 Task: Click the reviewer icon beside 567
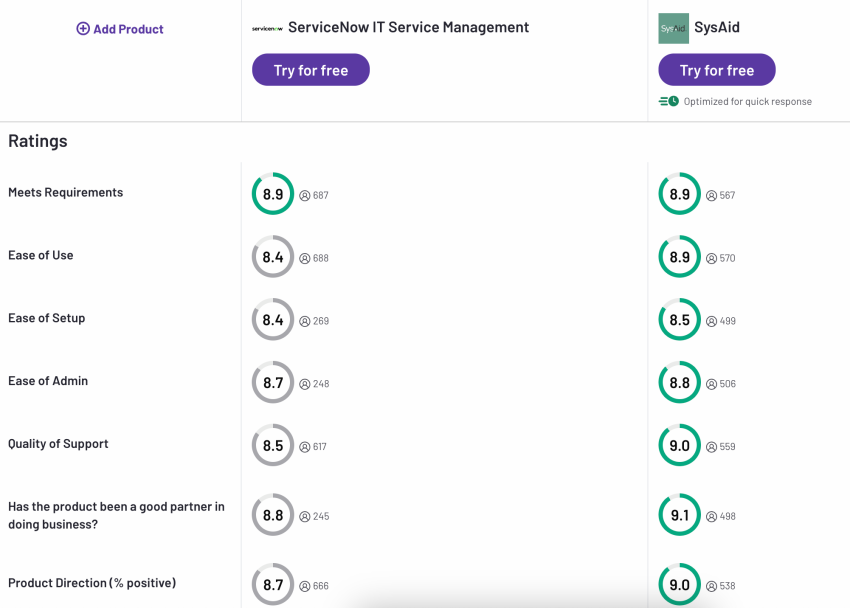pos(711,196)
